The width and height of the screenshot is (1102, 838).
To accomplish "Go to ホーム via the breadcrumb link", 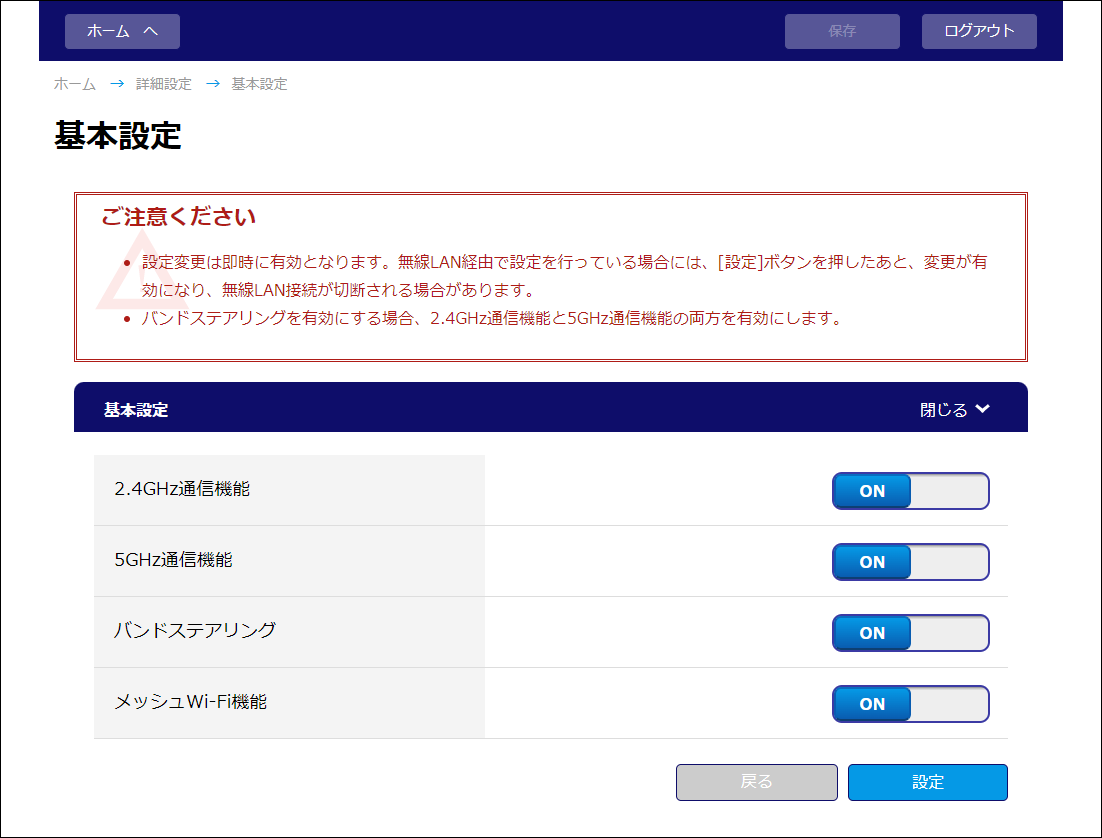I will coord(75,84).
